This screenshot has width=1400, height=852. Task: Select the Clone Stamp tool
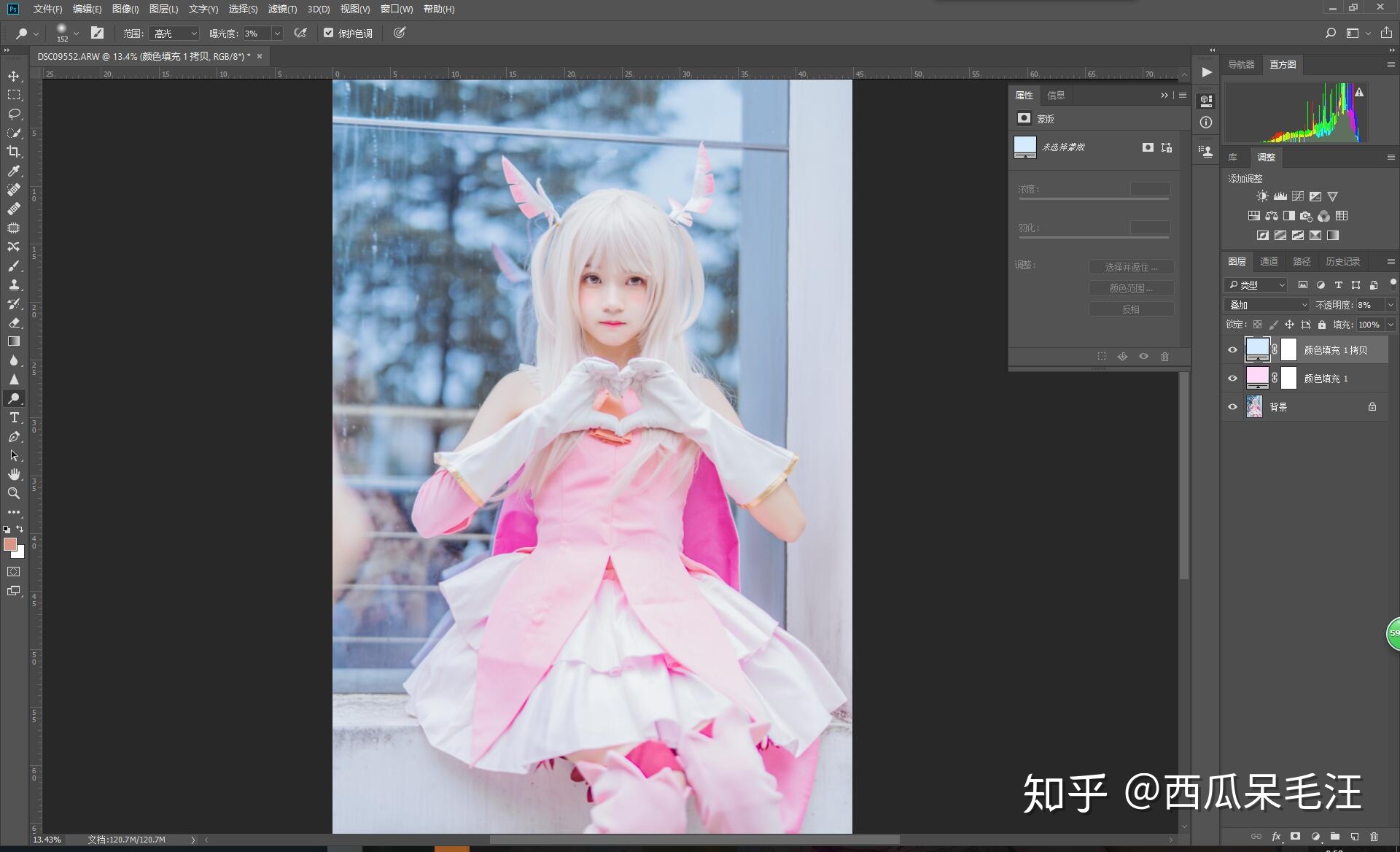(14, 284)
